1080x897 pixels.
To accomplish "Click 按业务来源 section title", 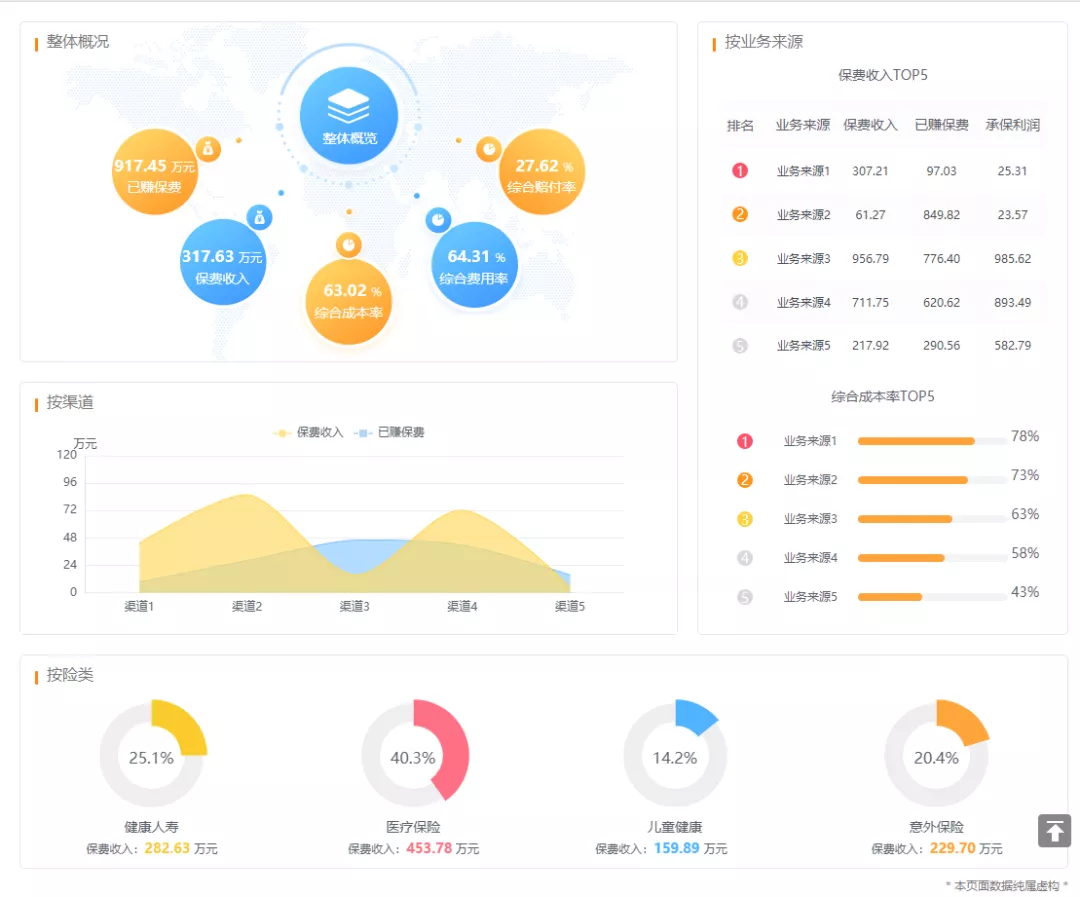I will 764,42.
